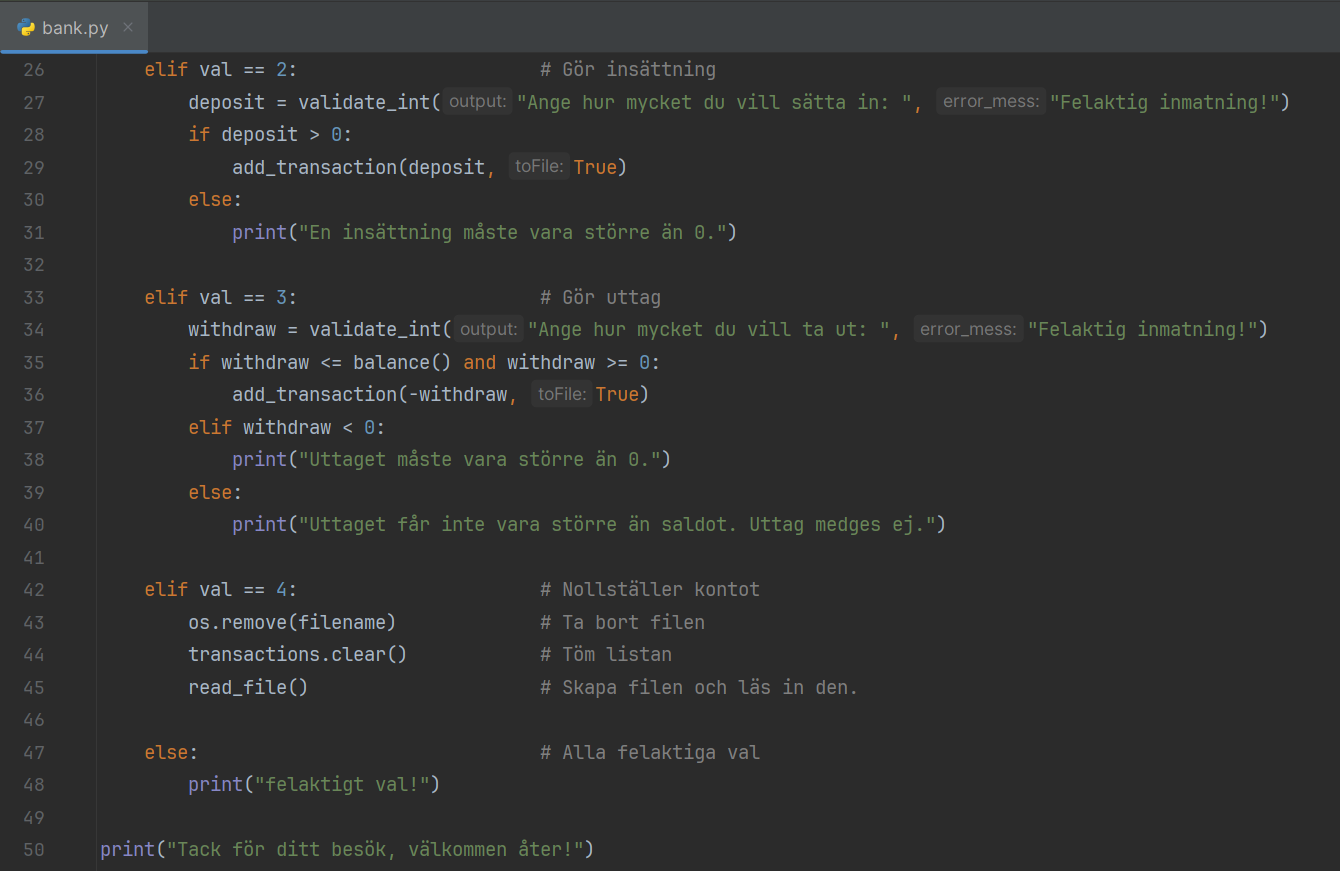Click the 'error_mess:' inlay hint on line 27

990,102
